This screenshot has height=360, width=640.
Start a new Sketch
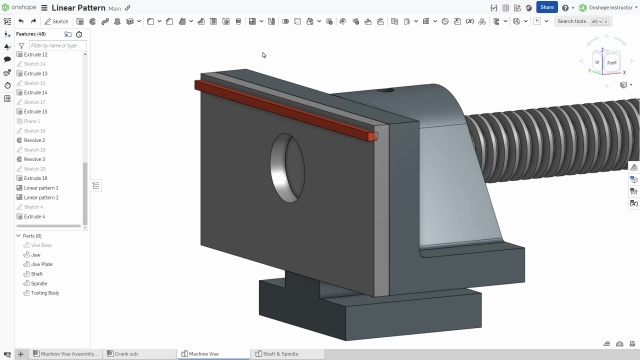pos(56,21)
